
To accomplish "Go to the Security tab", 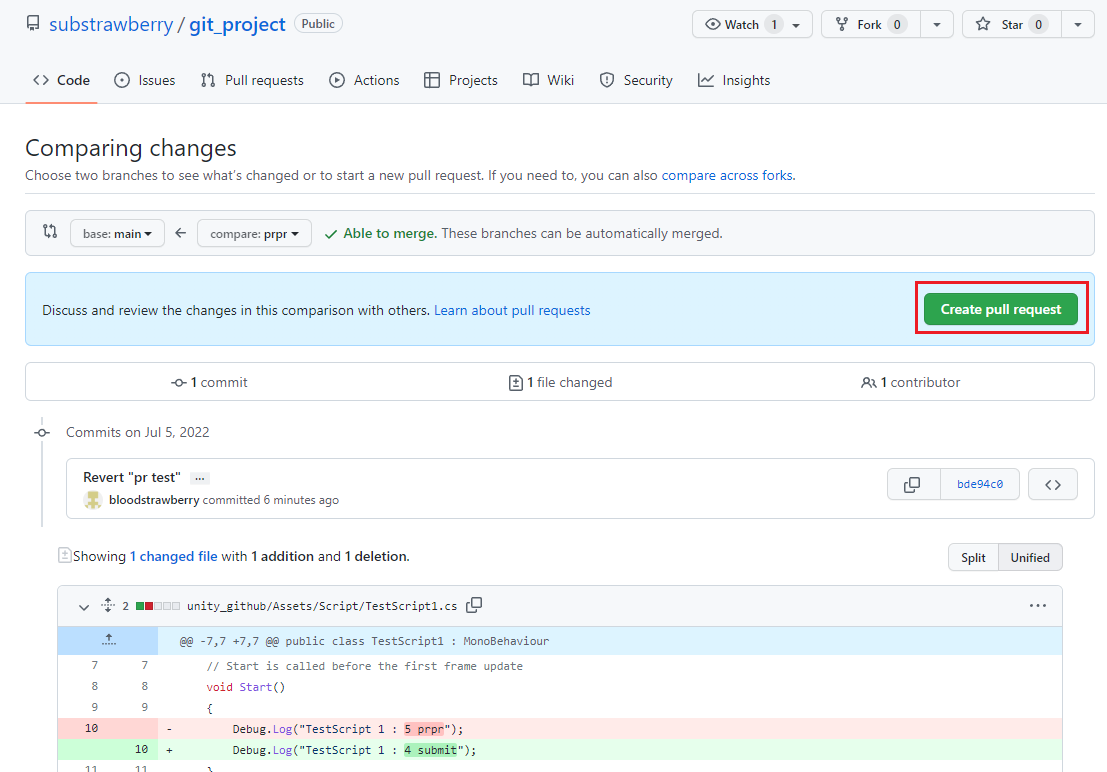I will (636, 81).
